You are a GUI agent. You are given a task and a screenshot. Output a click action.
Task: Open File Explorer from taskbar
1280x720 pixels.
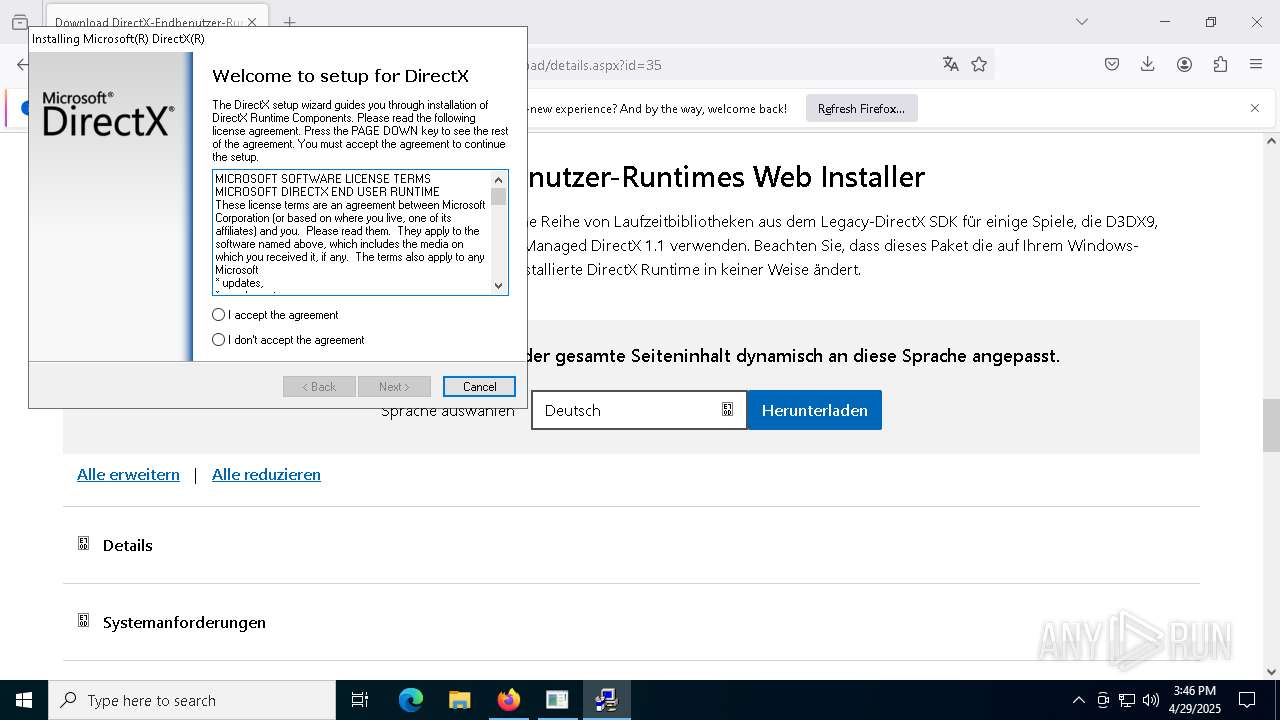click(460, 700)
